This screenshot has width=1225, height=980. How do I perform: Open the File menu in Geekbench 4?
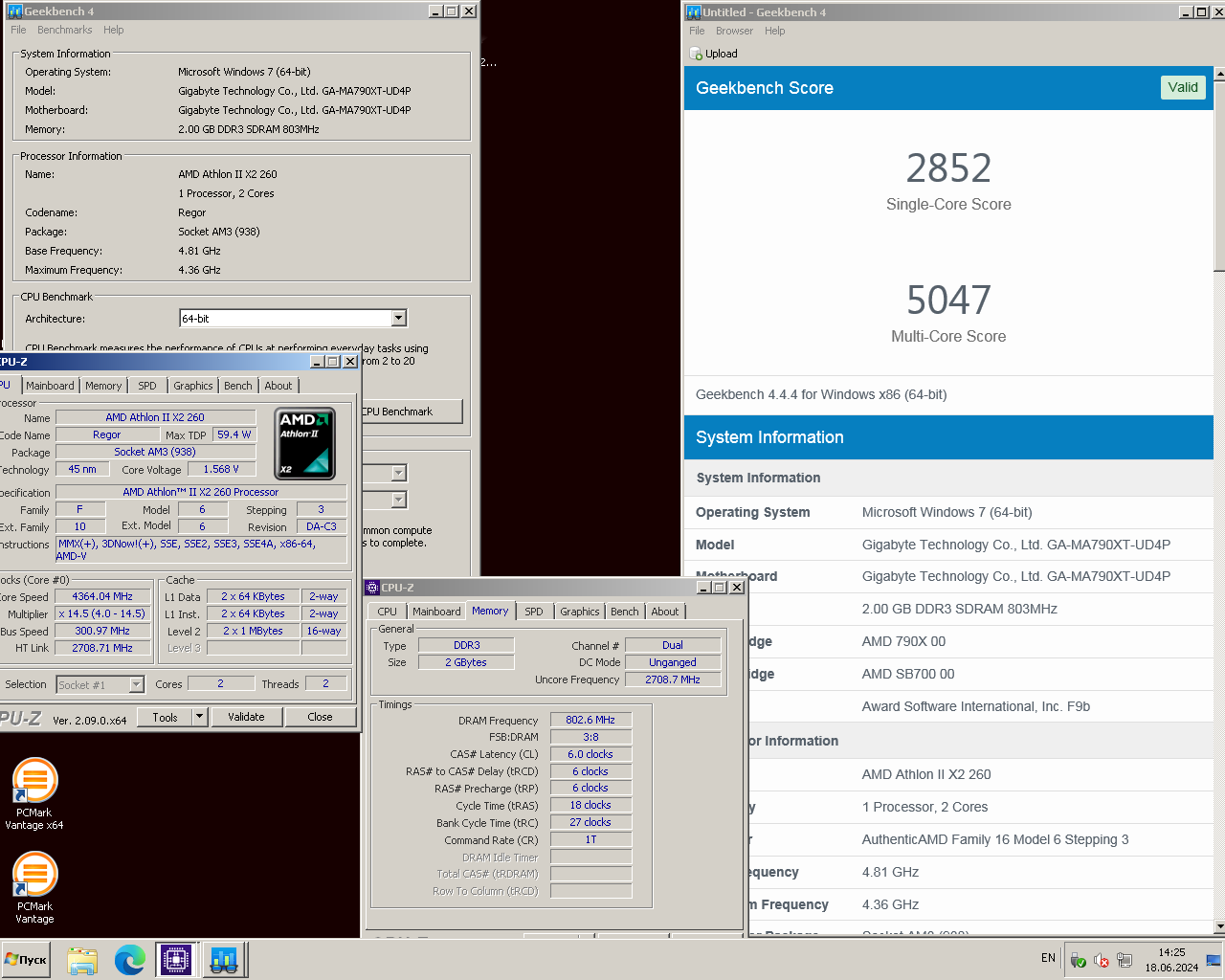tap(18, 30)
